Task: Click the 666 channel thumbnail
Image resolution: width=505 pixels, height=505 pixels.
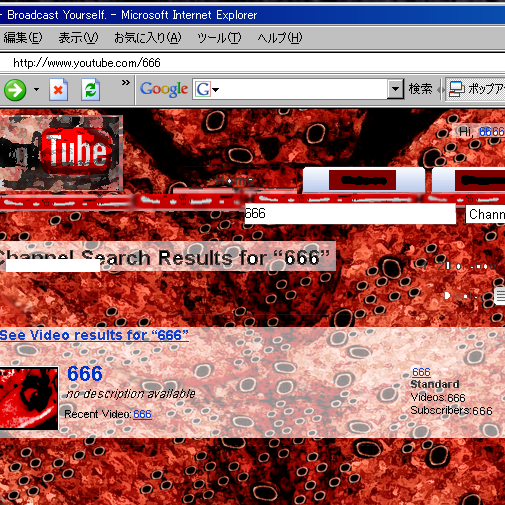Action: 29,398
